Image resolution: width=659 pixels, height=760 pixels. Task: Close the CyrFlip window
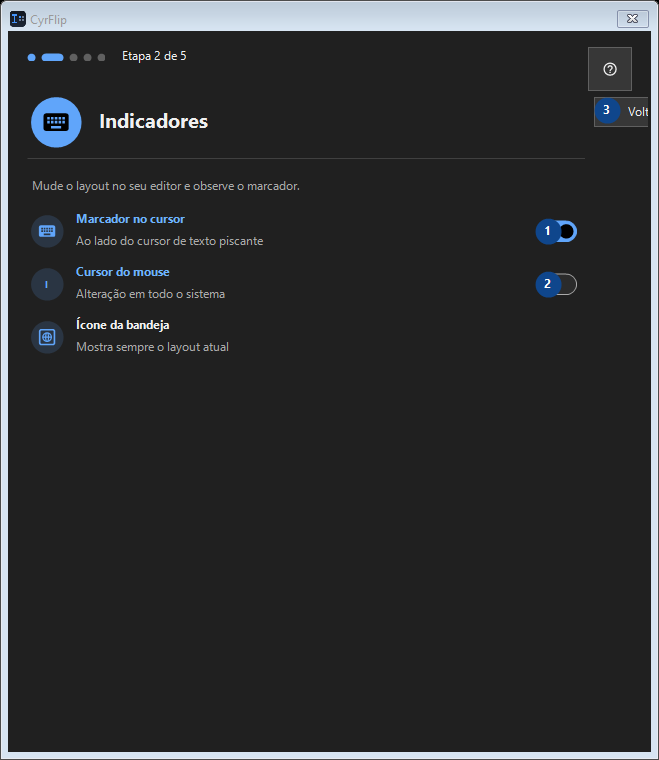point(632,19)
